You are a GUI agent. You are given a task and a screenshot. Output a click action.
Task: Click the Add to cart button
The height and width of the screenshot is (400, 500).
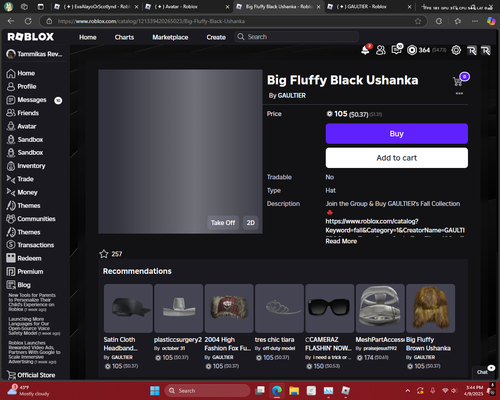click(397, 158)
